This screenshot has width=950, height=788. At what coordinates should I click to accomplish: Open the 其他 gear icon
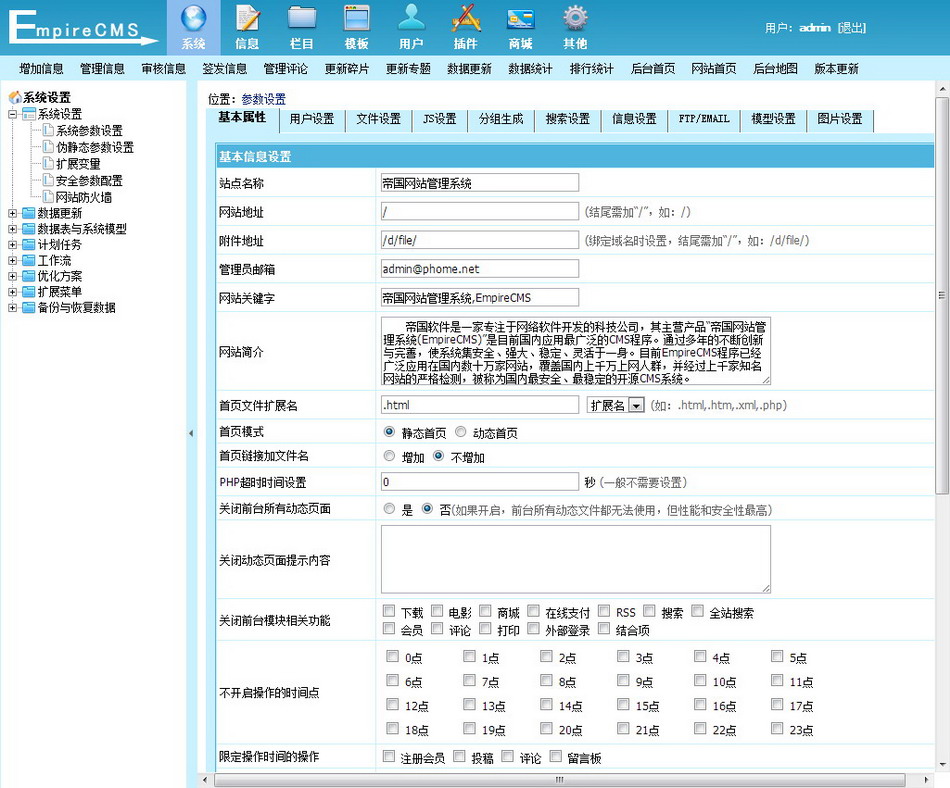[x=575, y=18]
